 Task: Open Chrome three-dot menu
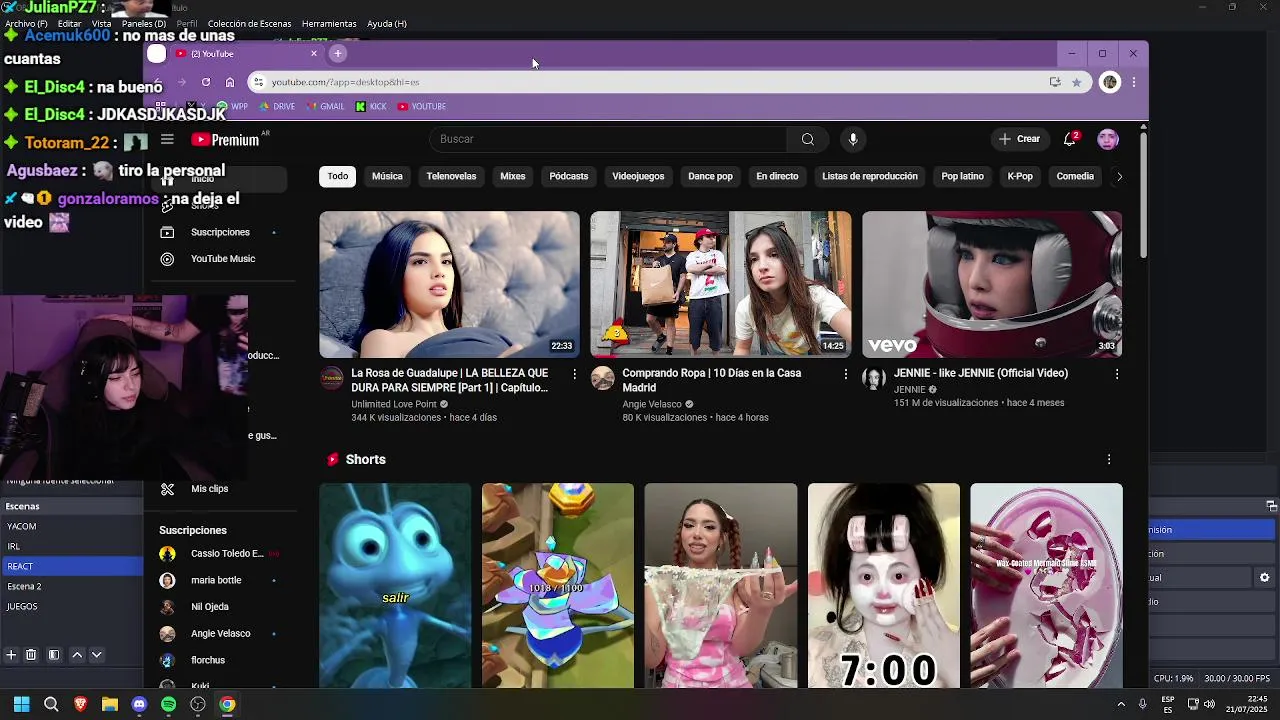pyautogui.click(x=1134, y=82)
